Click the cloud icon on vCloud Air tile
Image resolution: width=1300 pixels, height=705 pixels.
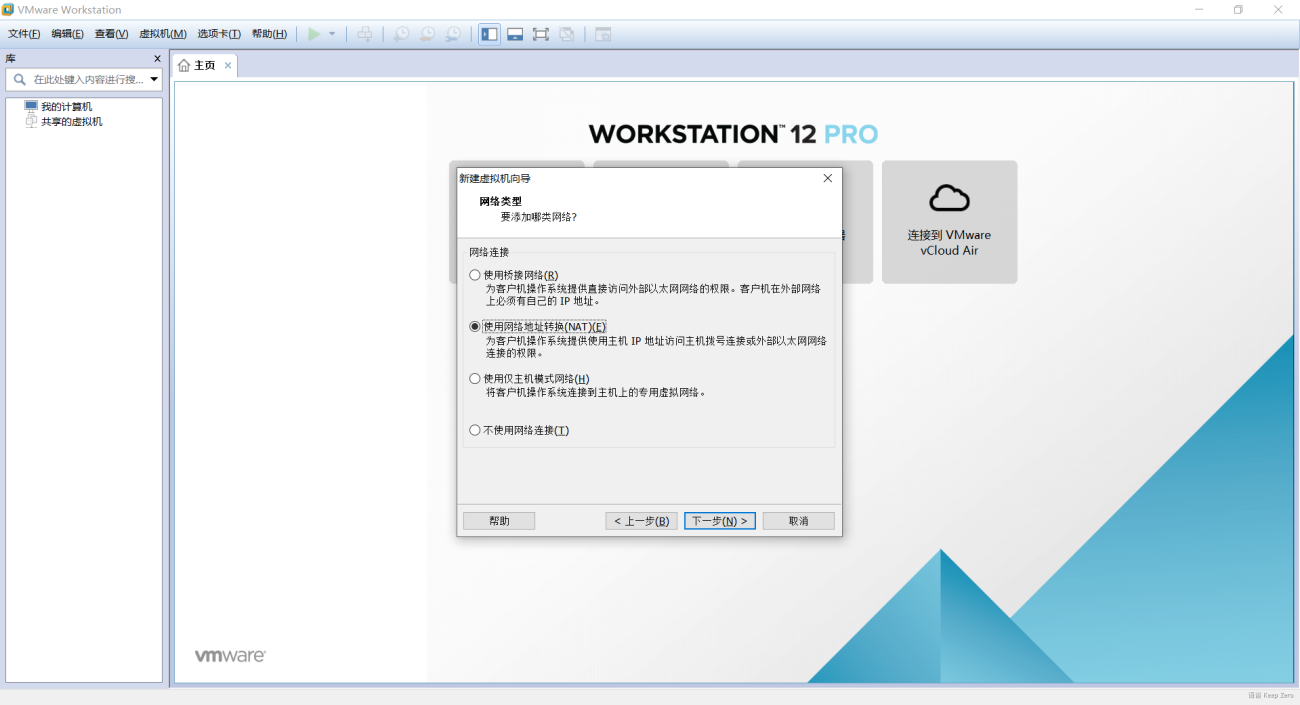point(949,198)
